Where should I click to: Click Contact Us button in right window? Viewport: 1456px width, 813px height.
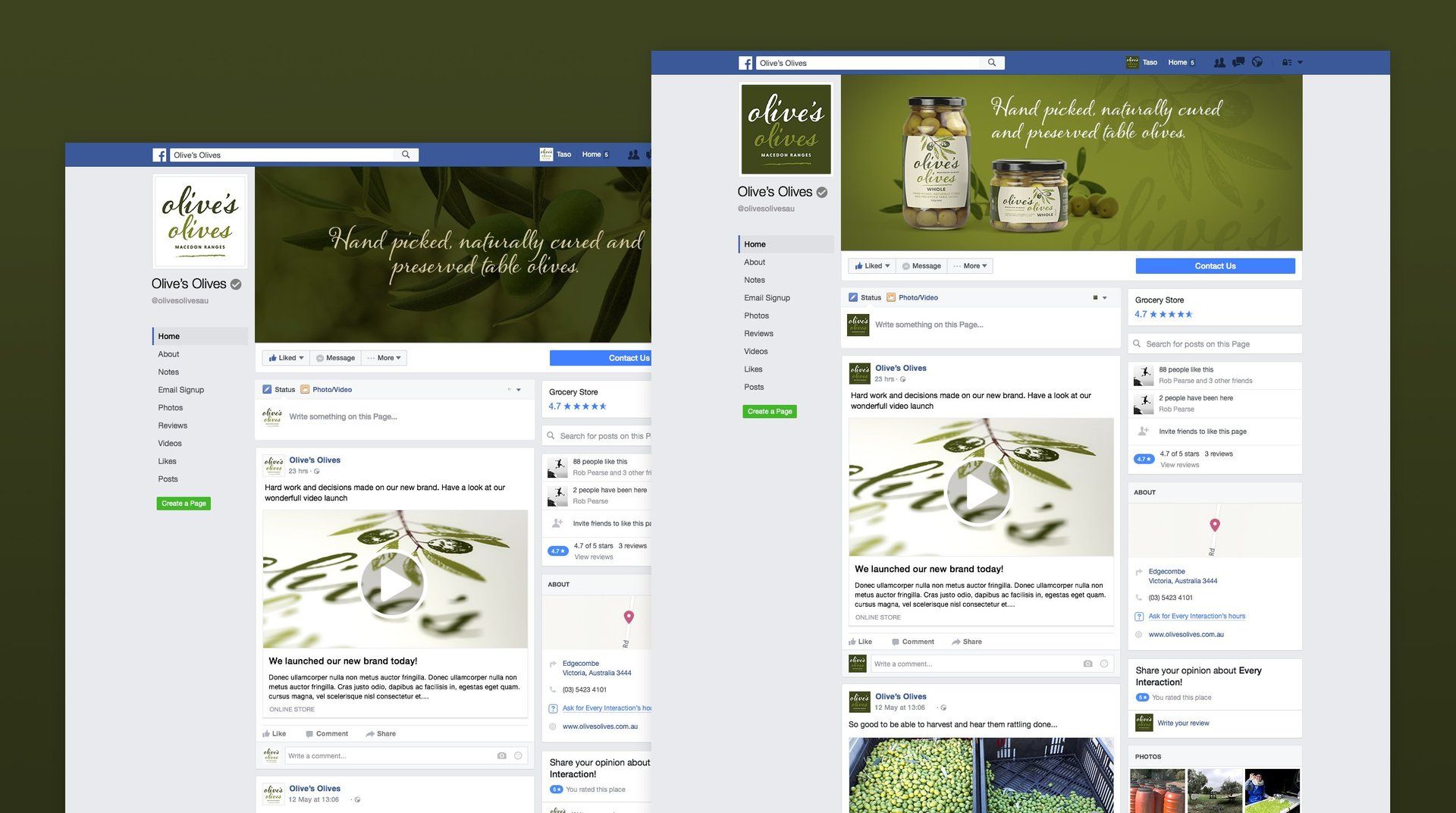coord(1215,266)
